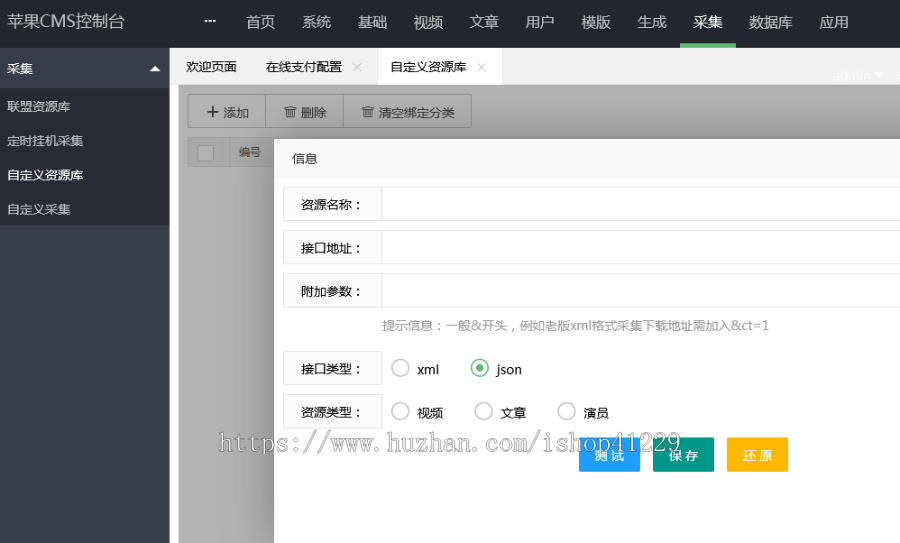Image resolution: width=900 pixels, height=543 pixels.
Task: Open the 应用 top menu
Action: (833, 22)
